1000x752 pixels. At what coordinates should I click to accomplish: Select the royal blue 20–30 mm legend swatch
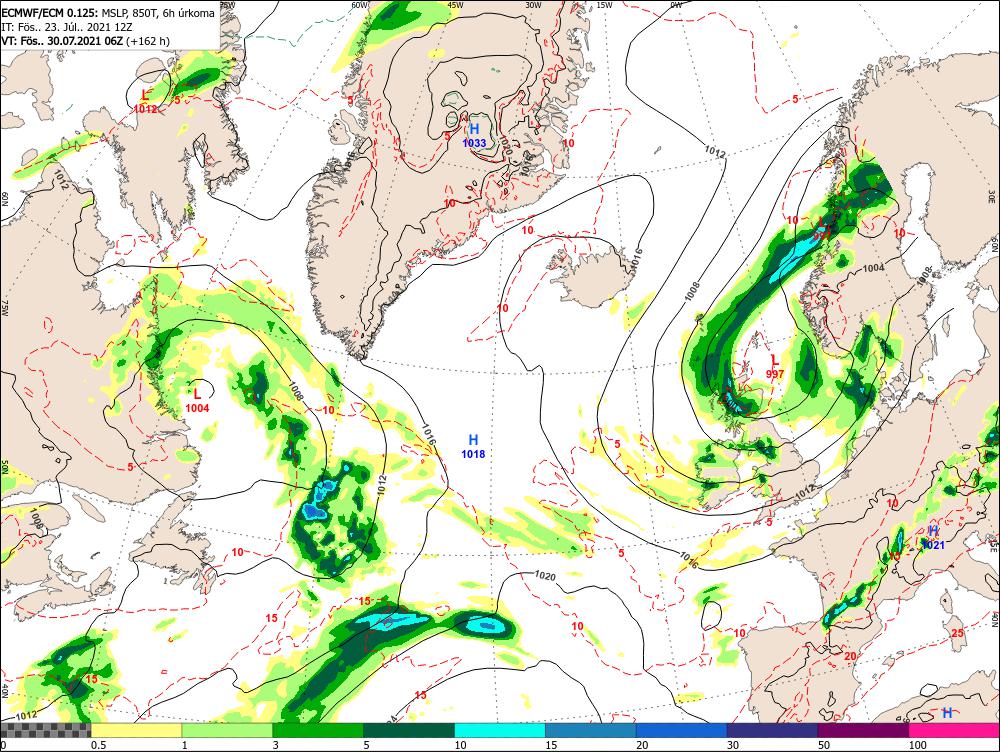pyautogui.click(x=682, y=730)
